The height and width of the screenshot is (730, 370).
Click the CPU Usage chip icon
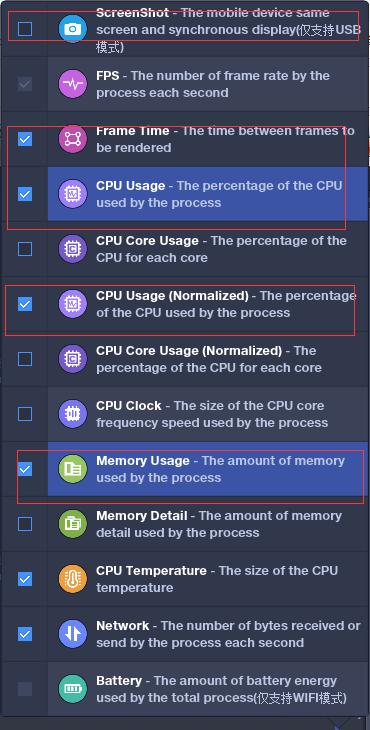[73, 194]
